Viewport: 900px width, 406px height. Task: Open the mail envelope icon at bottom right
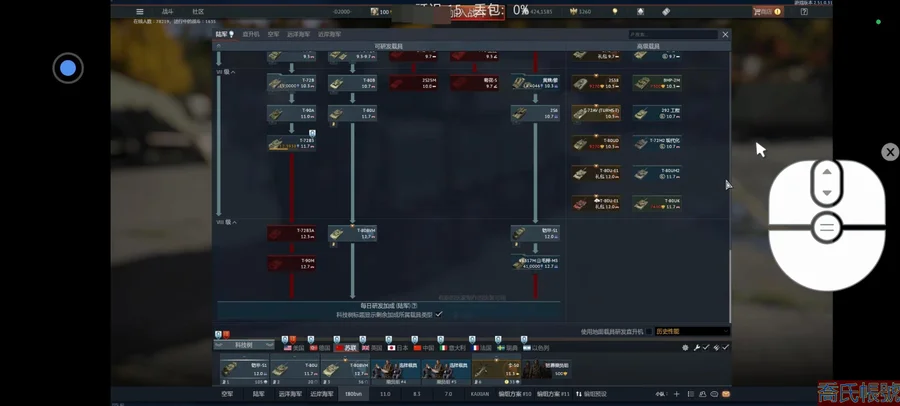726,394
